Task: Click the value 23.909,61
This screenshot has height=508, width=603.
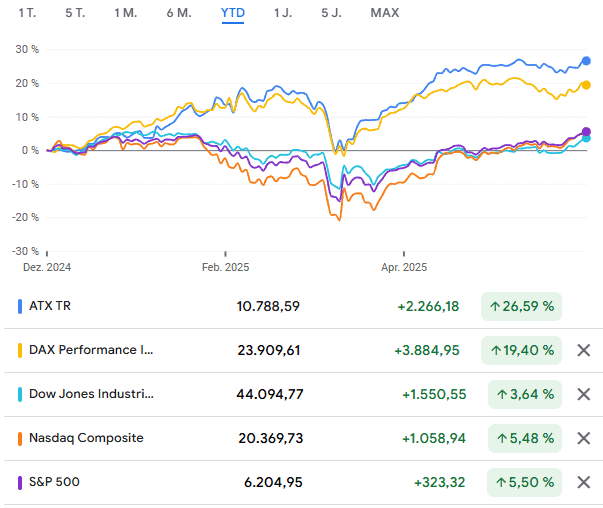Action: 268,350
